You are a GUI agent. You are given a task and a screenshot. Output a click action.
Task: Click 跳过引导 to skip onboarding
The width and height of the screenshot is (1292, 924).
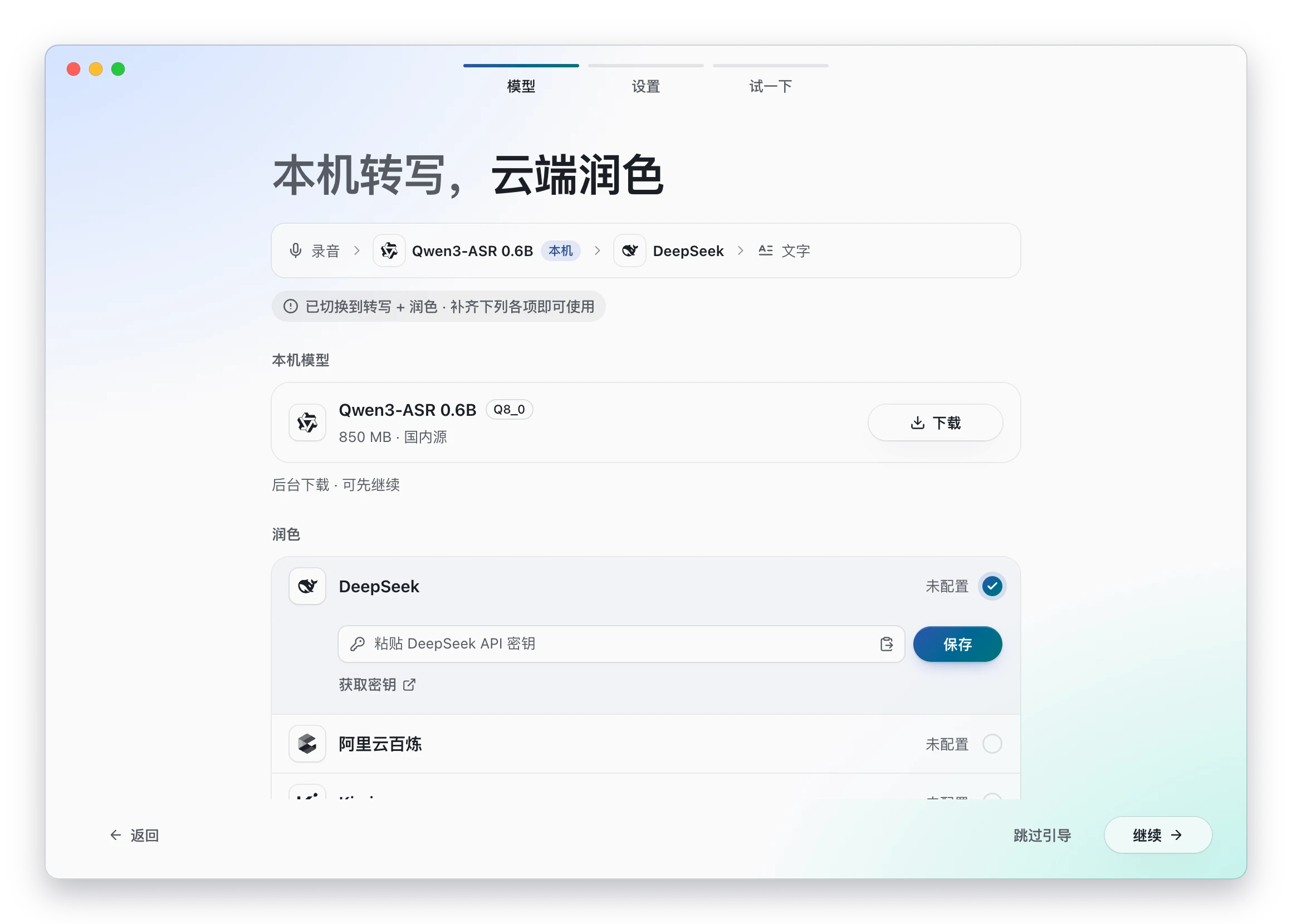pos(1042,835)
